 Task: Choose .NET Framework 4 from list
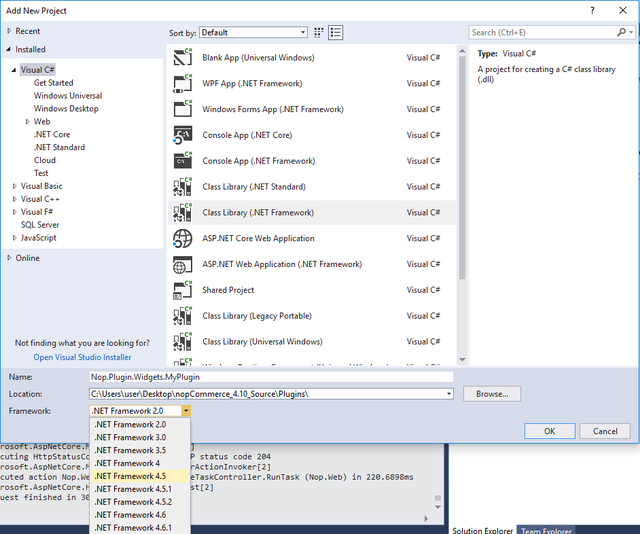(140, 463)
